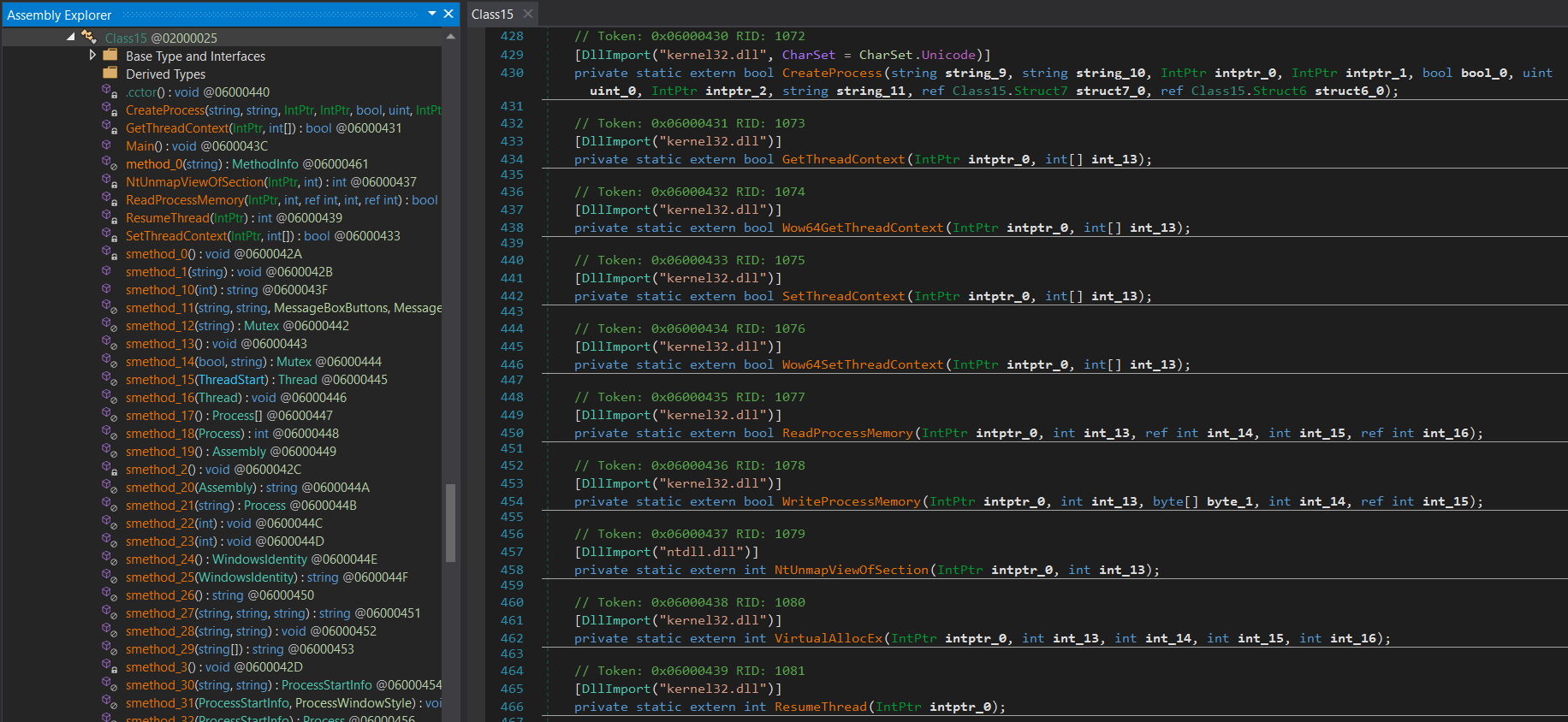This screenshot has height=722, width=1568.
Task: Close the Assembly Explorer panel
Action: [448, 14]
